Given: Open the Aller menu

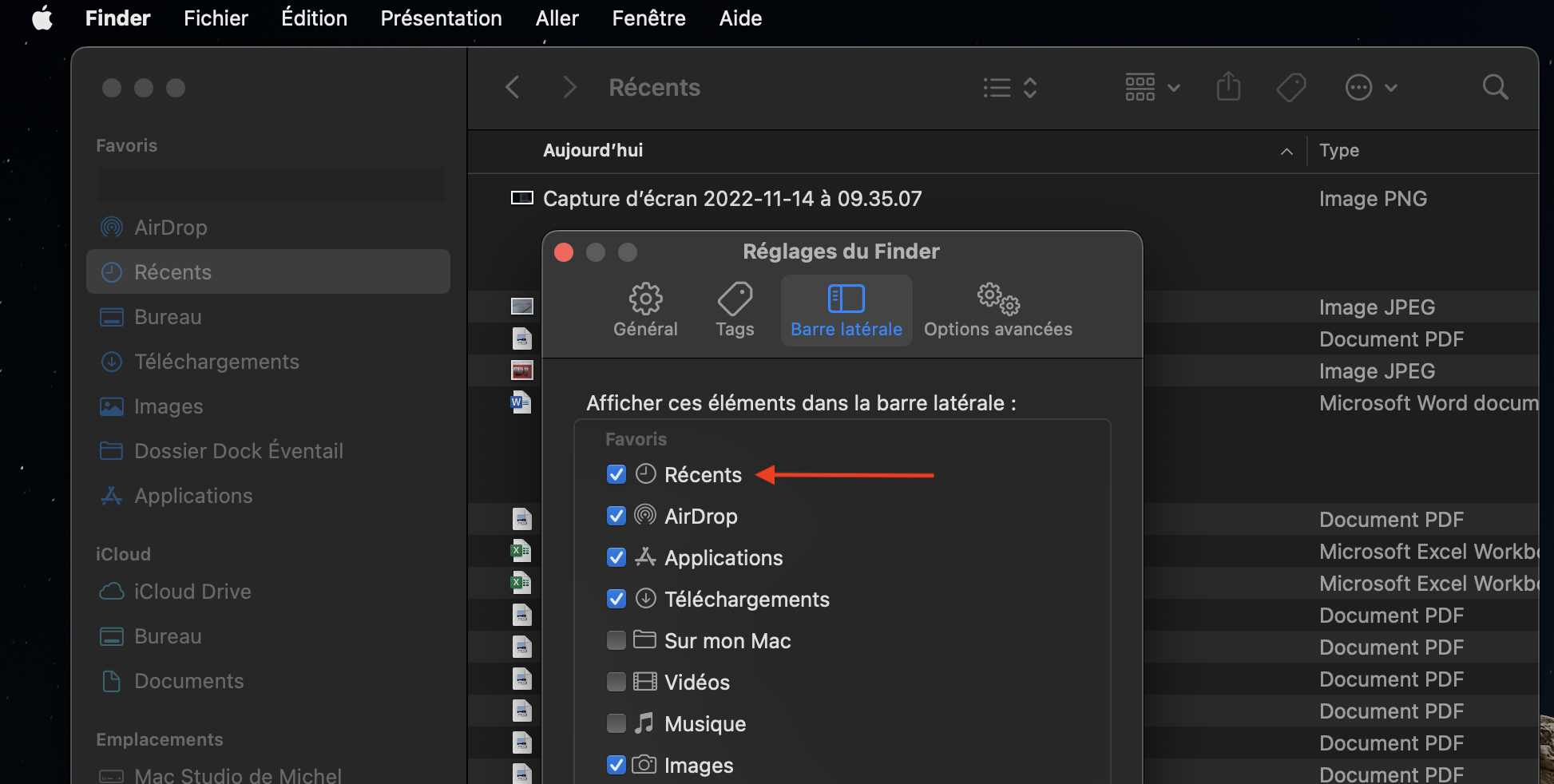Looking at the screenshot, I should click(x=557, y=18).
